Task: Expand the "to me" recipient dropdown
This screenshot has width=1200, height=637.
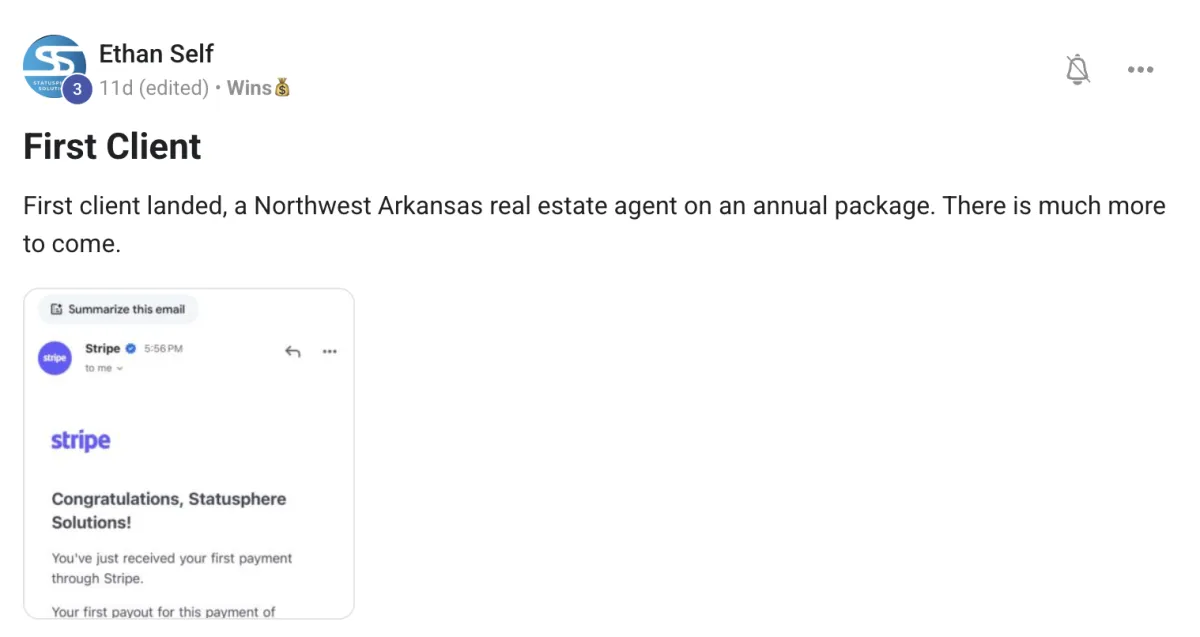Action: click(104, 368)
